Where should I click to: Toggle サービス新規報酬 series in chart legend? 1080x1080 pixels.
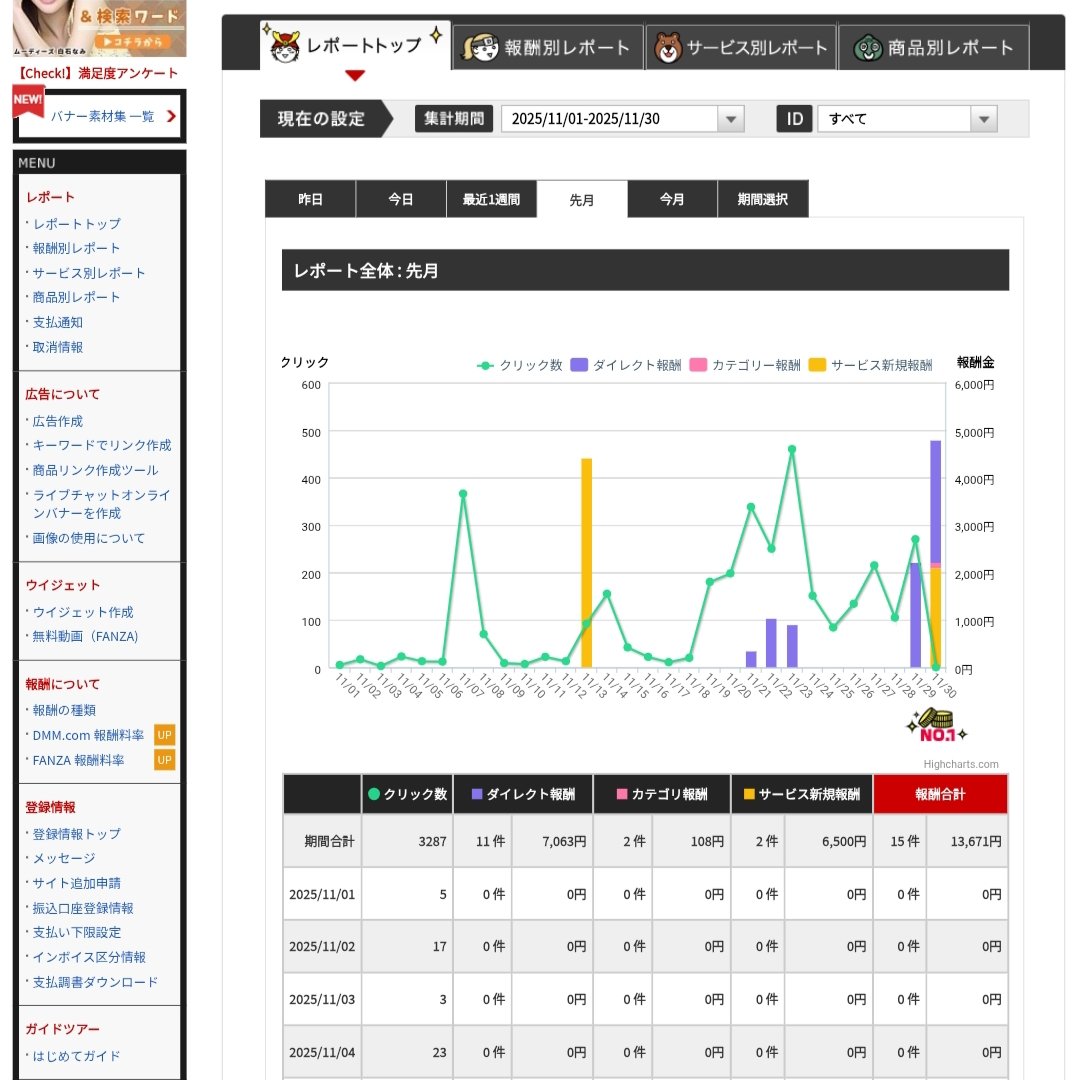coord(871,365)
